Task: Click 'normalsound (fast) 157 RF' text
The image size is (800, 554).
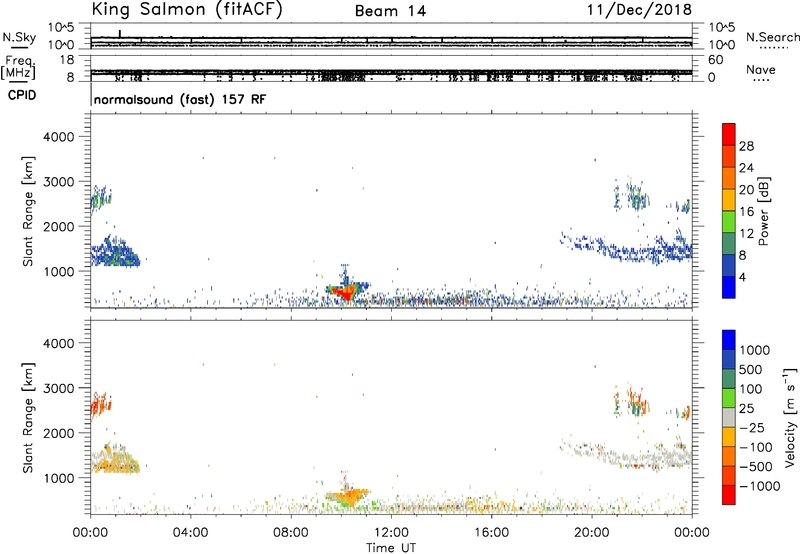Action: click(x=180, y=99)
